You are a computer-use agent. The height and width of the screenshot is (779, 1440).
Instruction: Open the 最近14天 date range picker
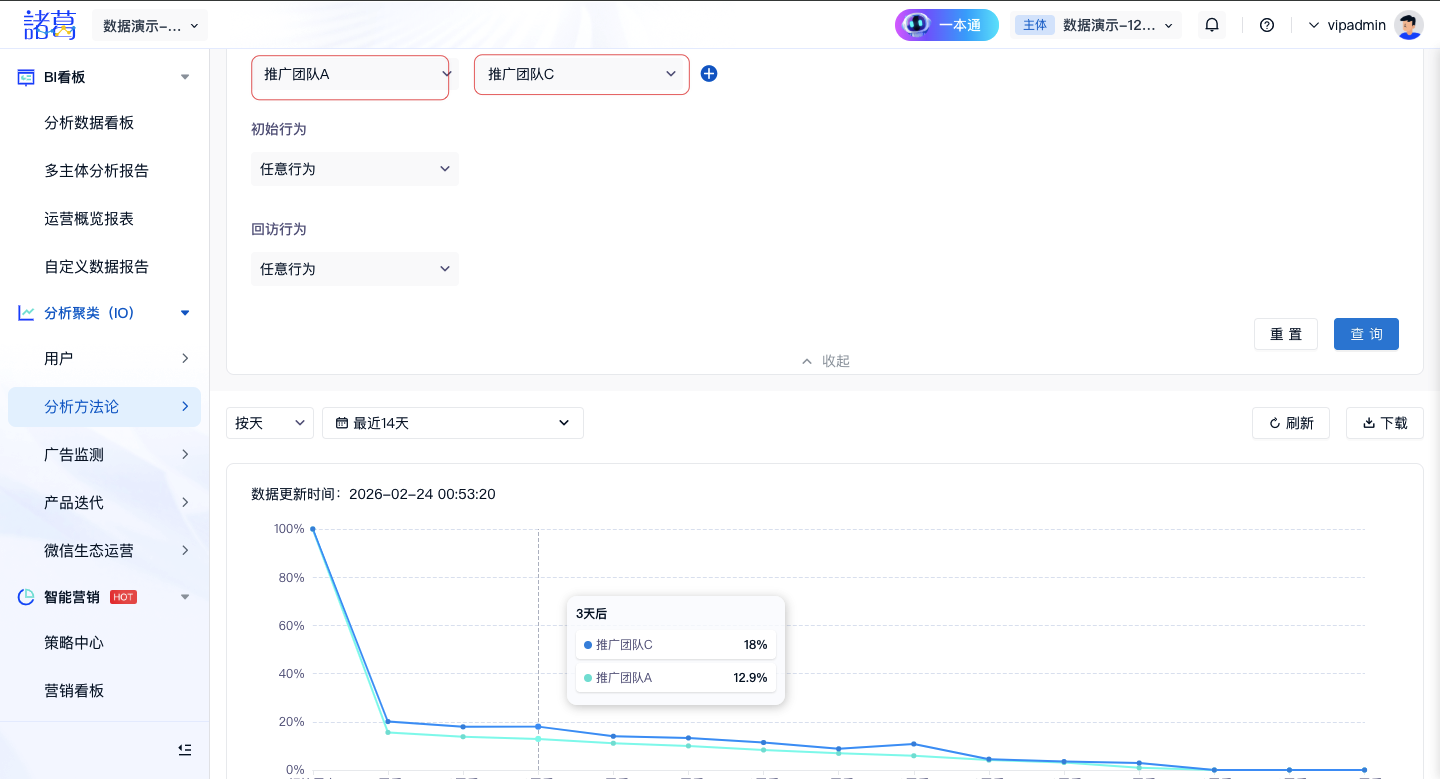(x=452, y=423)
